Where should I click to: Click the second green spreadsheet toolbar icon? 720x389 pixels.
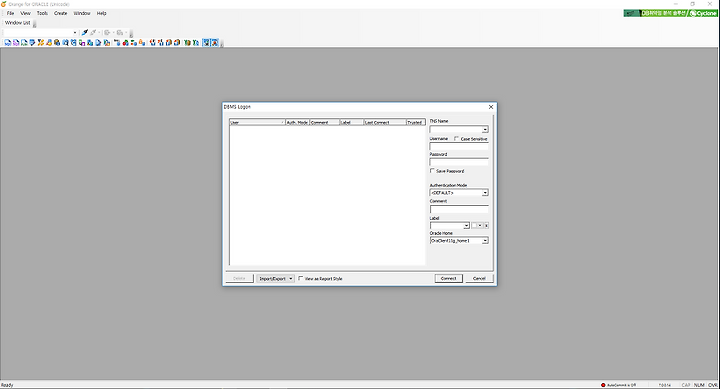(196, 43)
